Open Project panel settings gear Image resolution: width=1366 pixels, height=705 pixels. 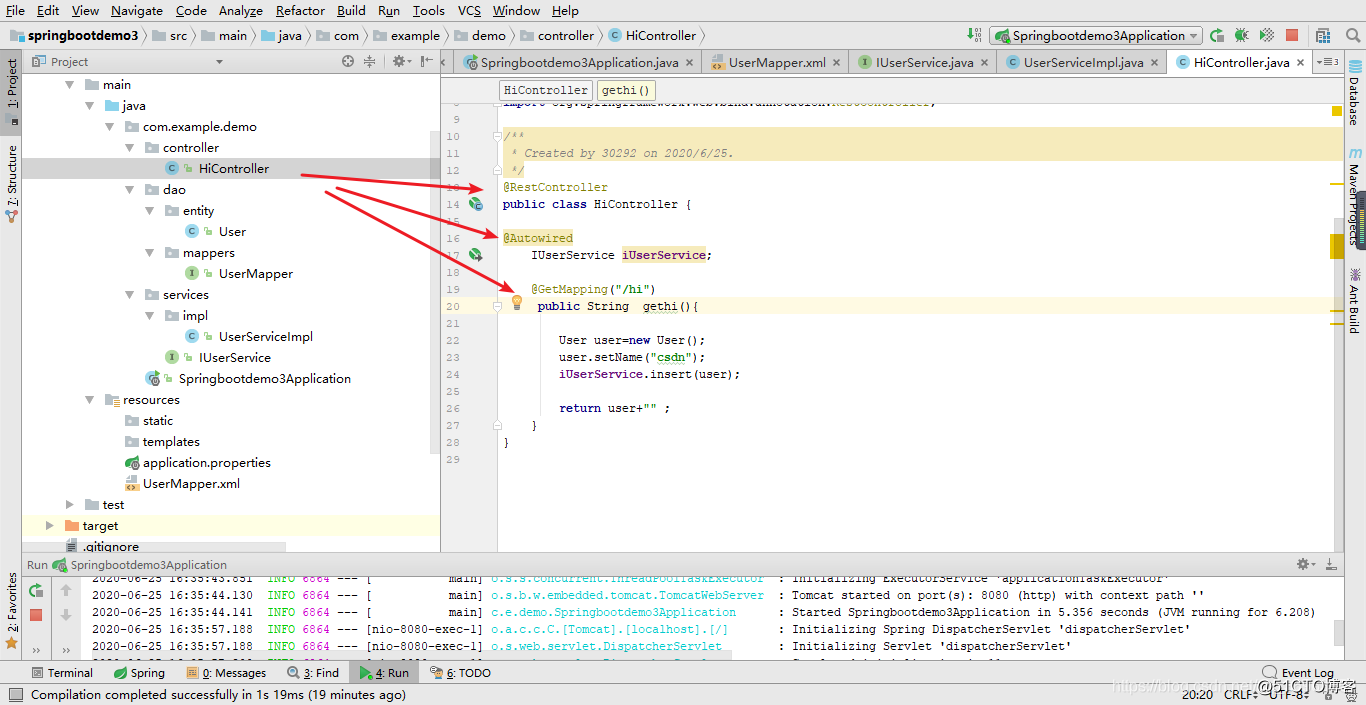[x=399, y=61]
